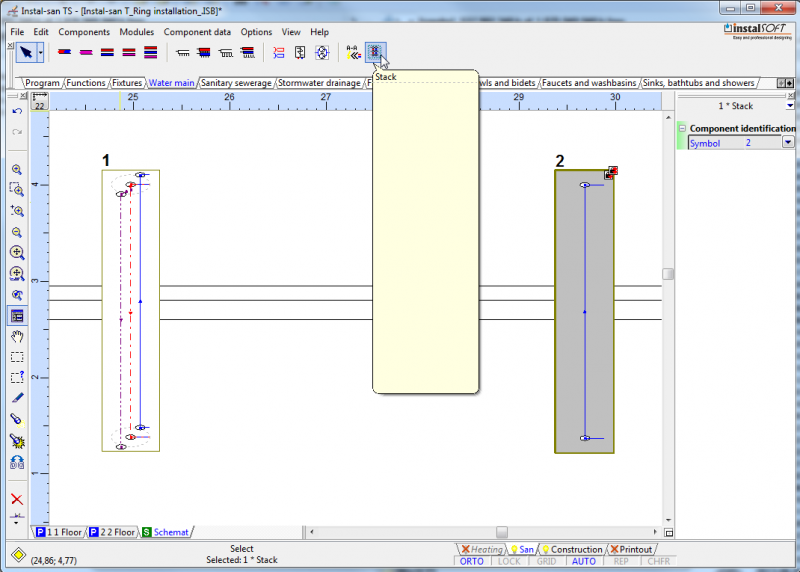Select the zoom out magnifier icon
The height and width of the screenshot is (572, 800).
coord(17,233)
